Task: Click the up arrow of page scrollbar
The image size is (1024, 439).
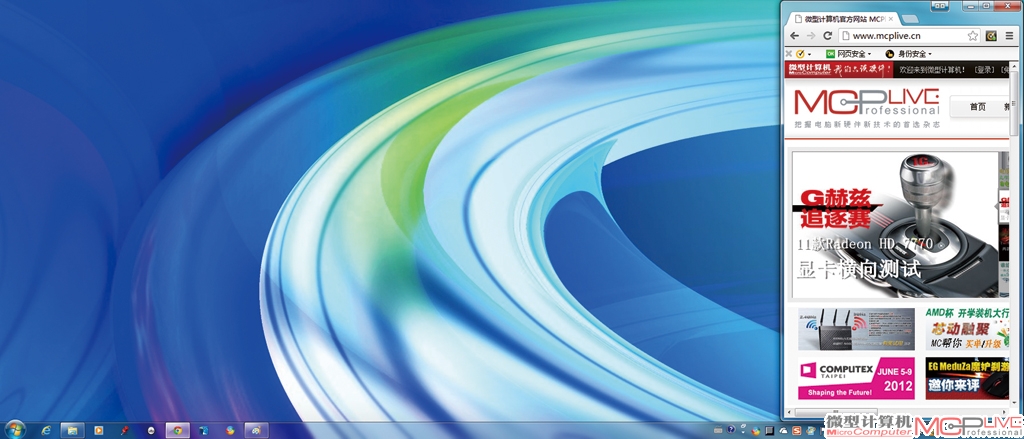Action: [1014, 67]
